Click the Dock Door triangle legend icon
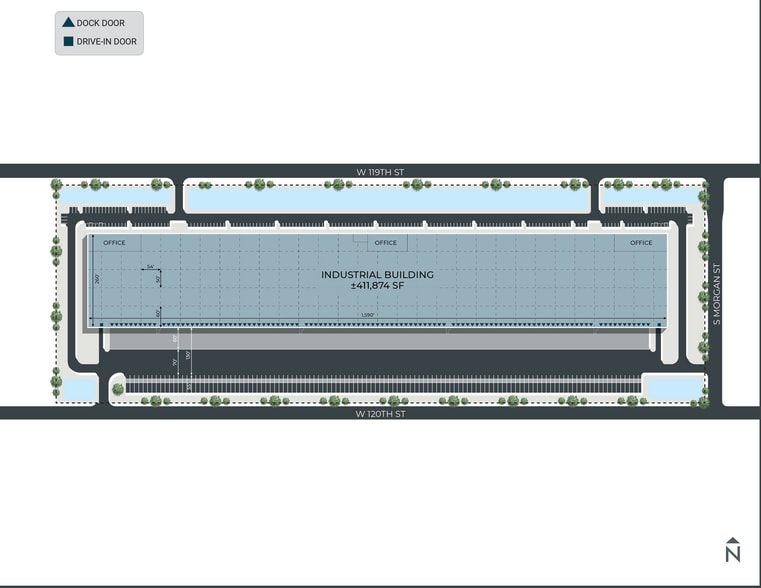This screenshot has width=761, height=588. tap(68, 22)
